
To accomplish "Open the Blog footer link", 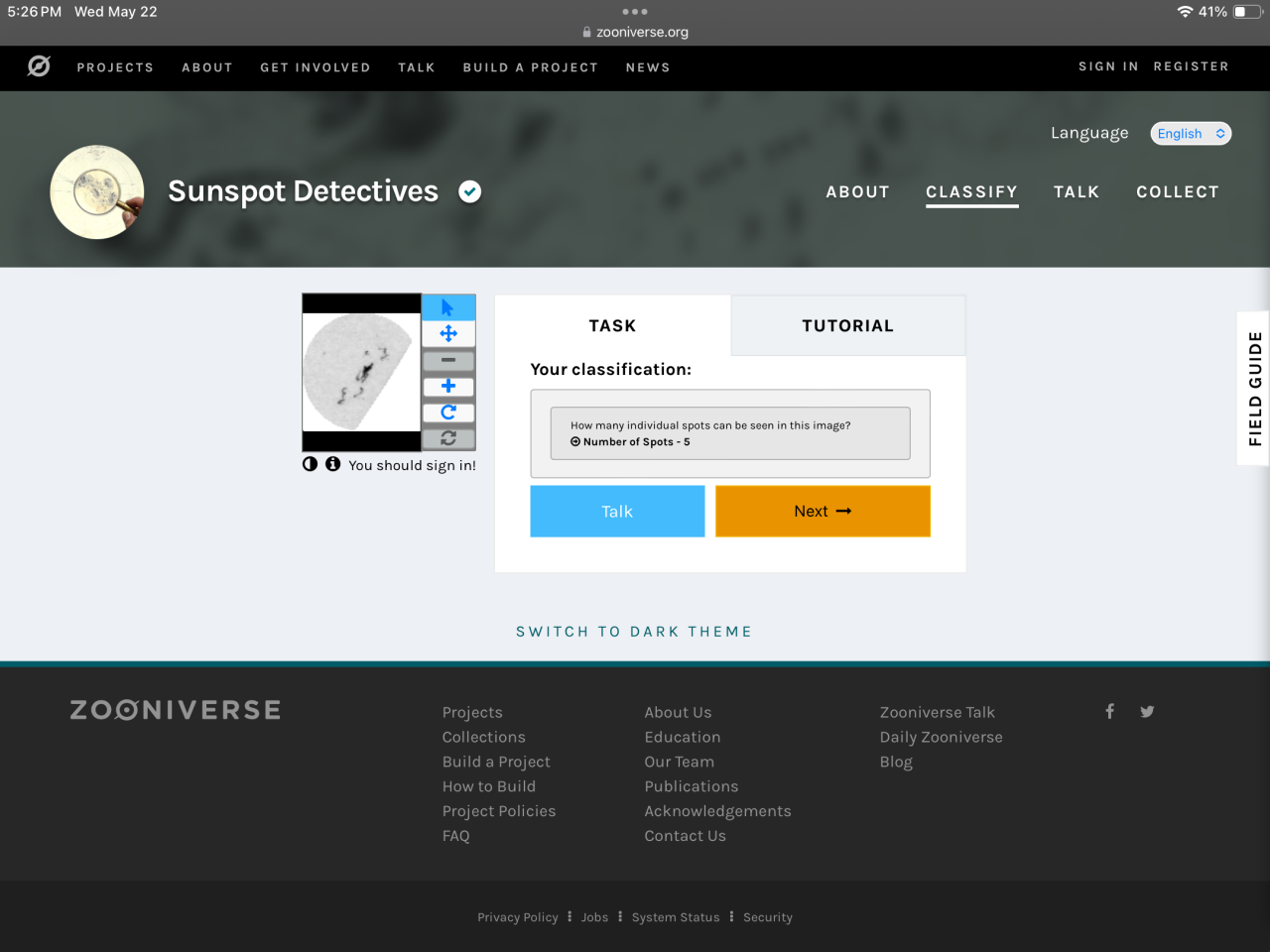I will [896, 762].
